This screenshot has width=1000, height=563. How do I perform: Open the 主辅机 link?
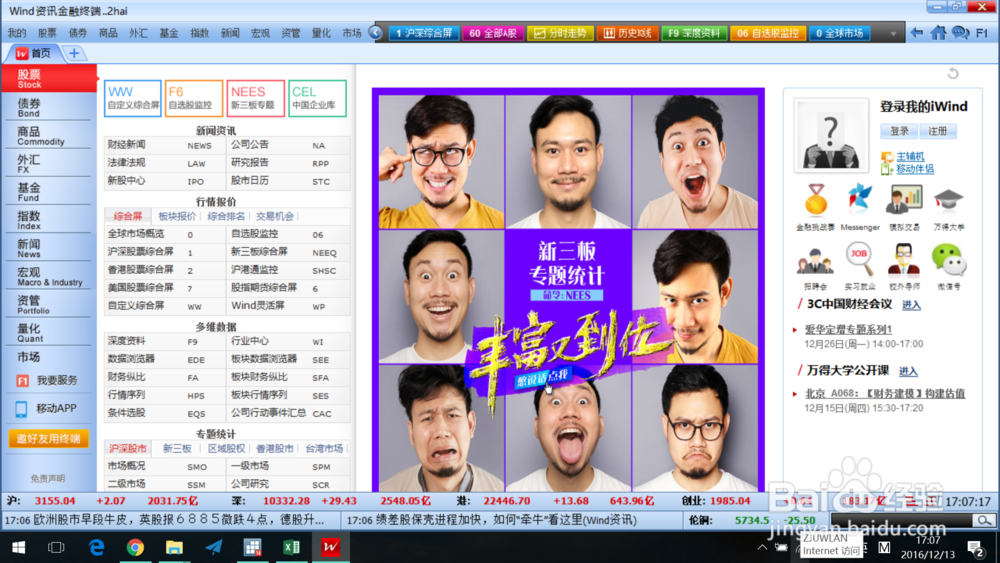[910, 156]
